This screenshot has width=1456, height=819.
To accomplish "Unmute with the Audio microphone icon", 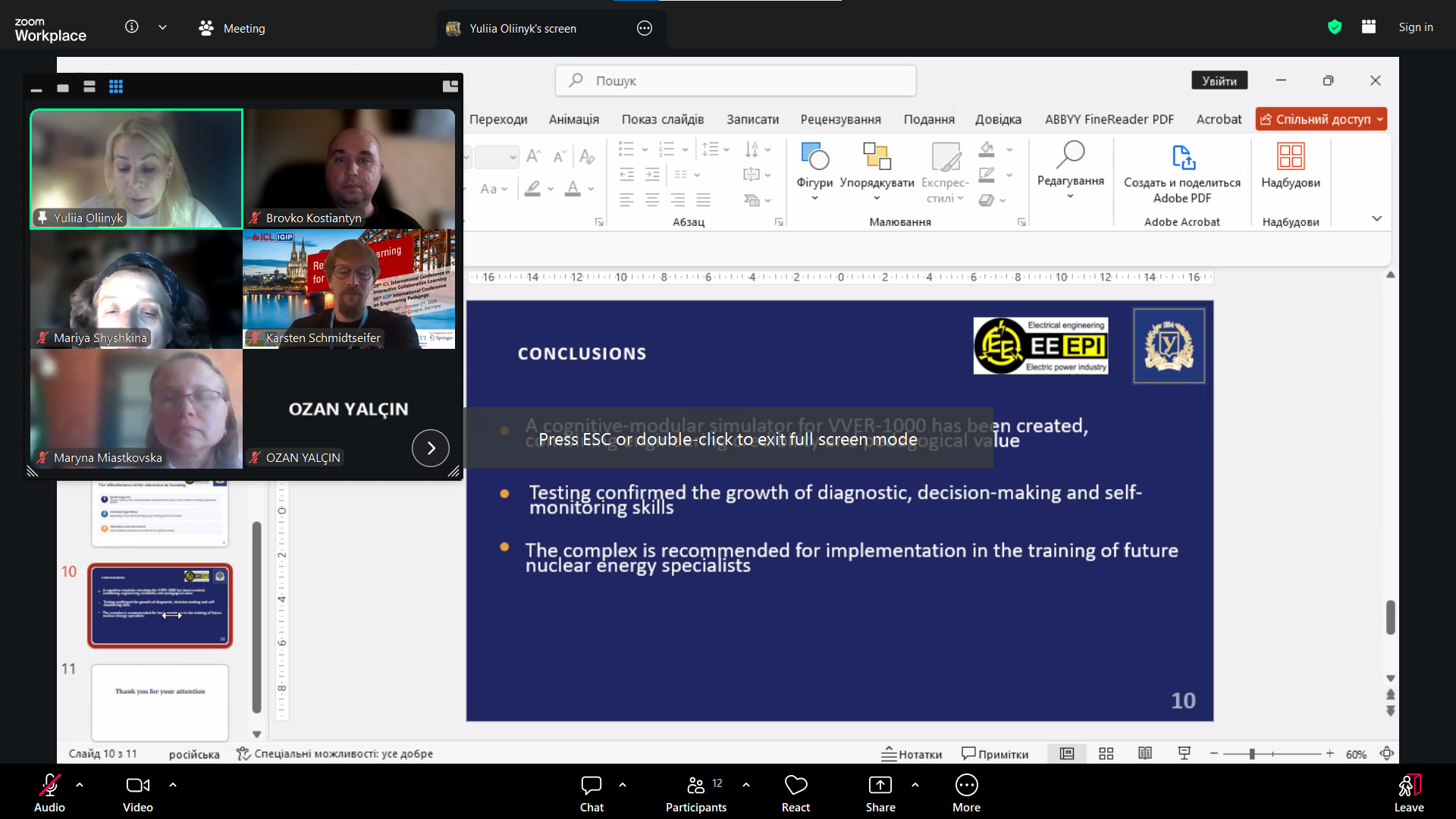I will [x=49, y=786].
